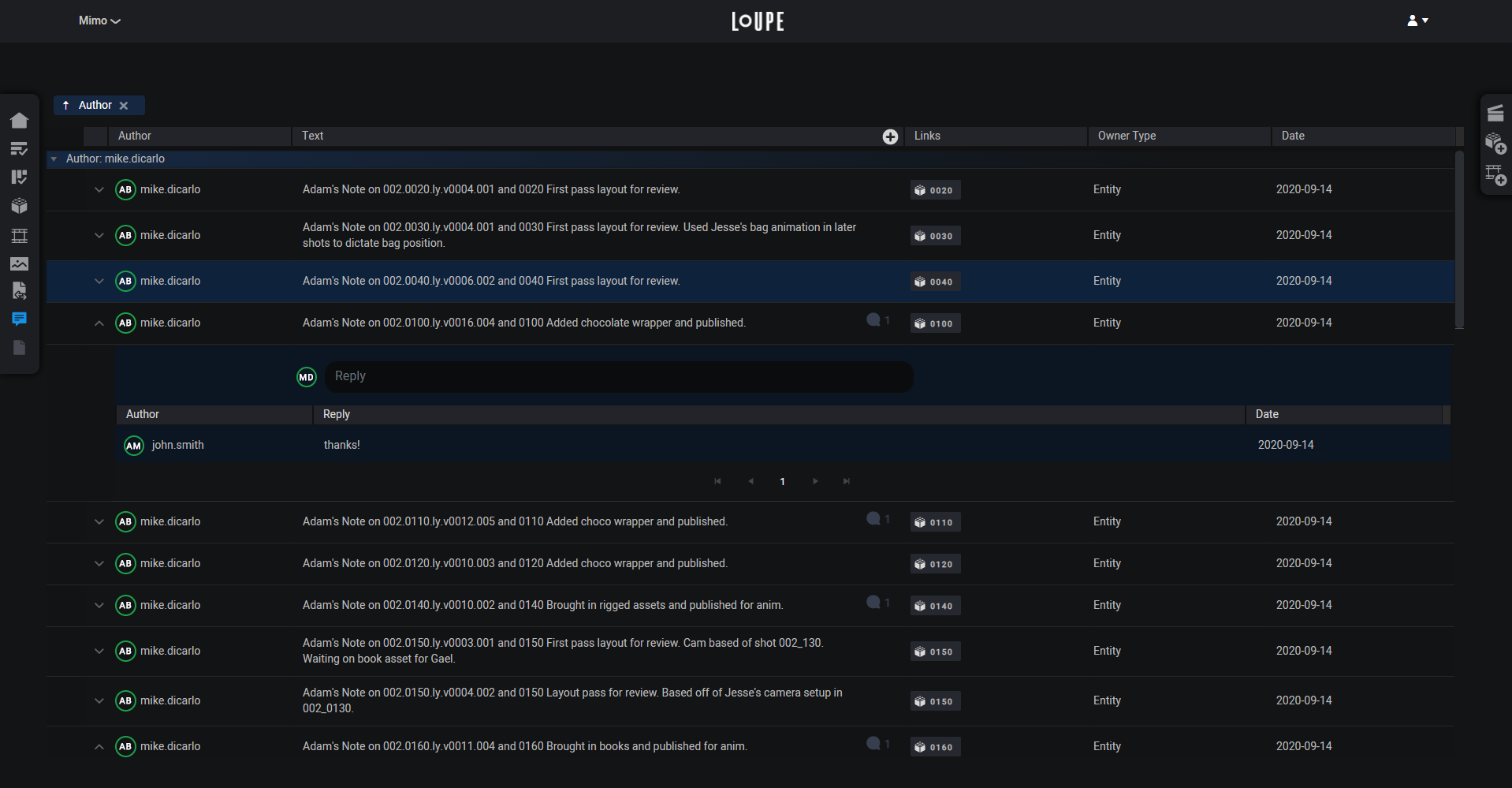Open the Mimo project dropdown
1512x788 pixels.
pos(99,21)
